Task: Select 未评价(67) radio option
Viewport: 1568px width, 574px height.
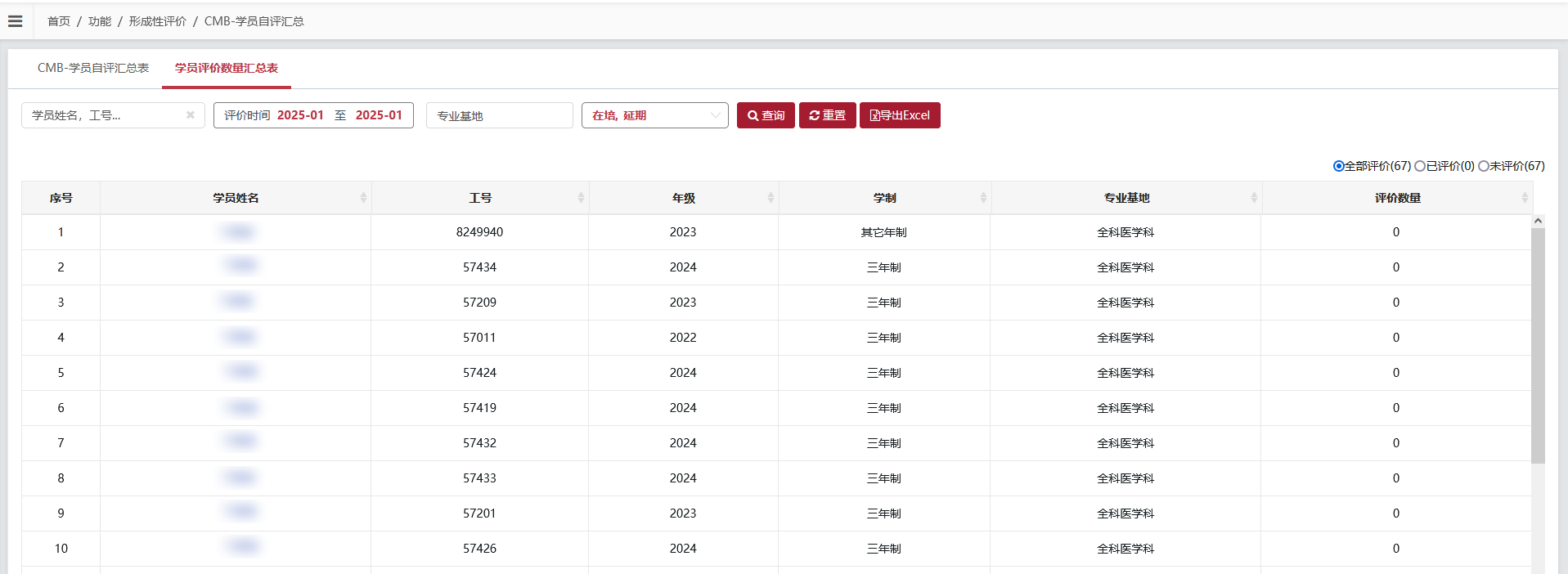Action: point(1484,166)
